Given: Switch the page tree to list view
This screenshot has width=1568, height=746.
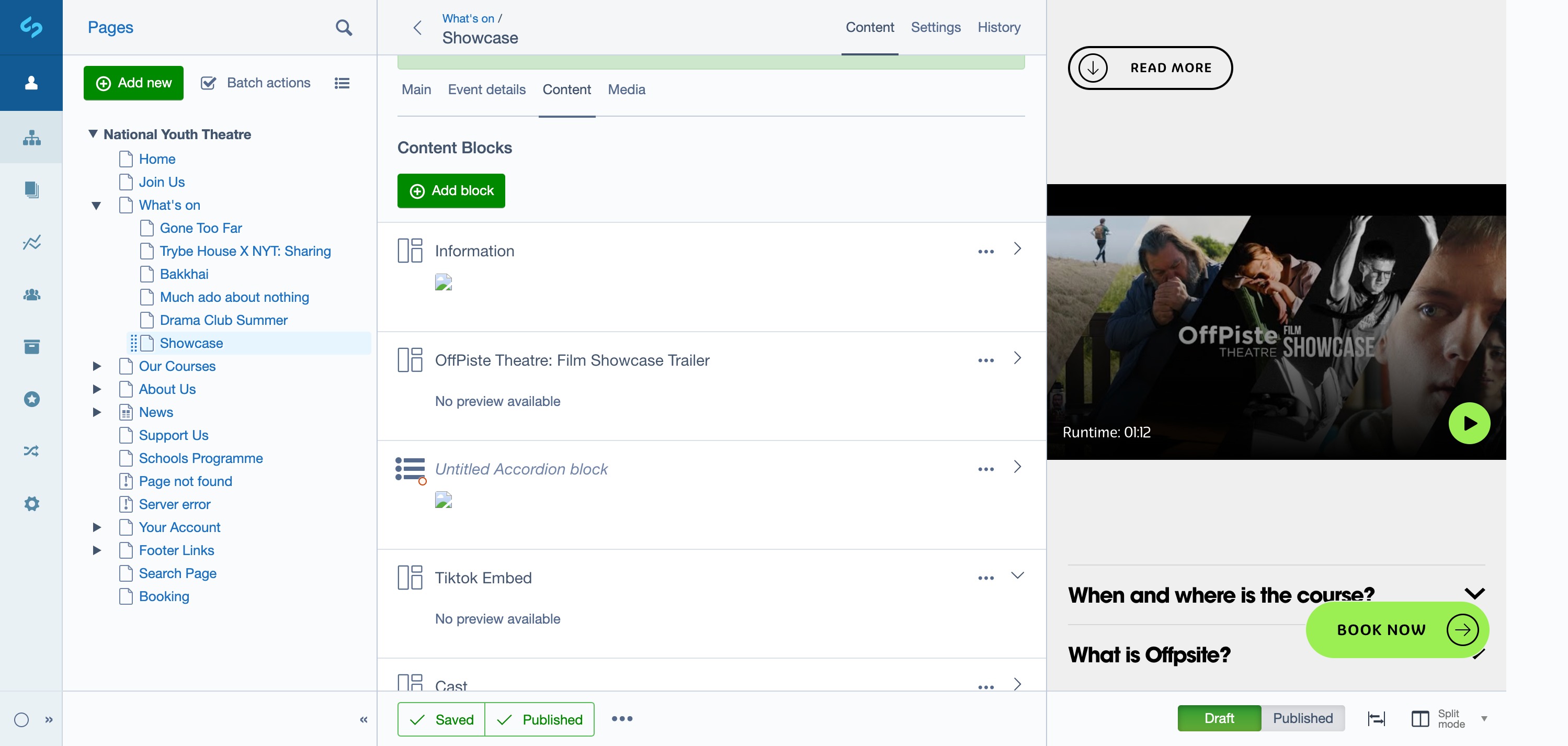Looking at the screenshot, I should click(x=342, y=83).
